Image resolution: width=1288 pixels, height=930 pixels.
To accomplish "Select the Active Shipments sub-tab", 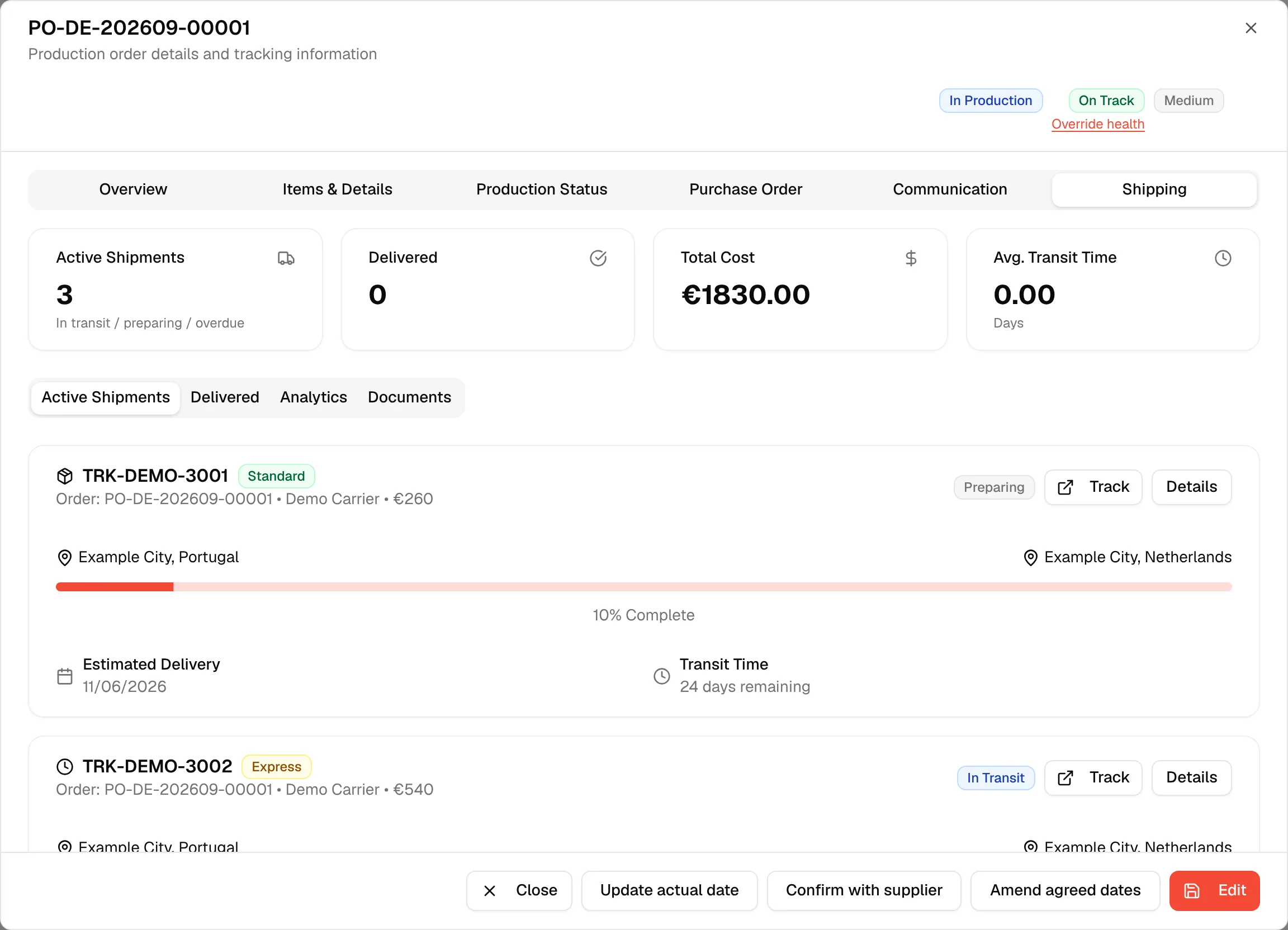I will click(x=106, y=397).
